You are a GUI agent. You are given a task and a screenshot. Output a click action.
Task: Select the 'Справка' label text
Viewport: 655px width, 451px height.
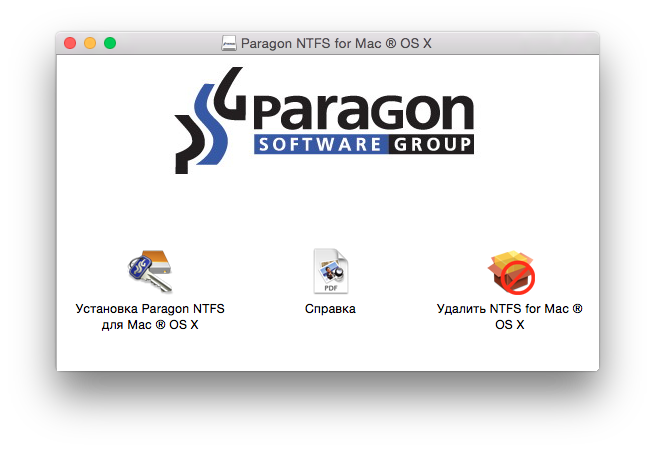330,309
